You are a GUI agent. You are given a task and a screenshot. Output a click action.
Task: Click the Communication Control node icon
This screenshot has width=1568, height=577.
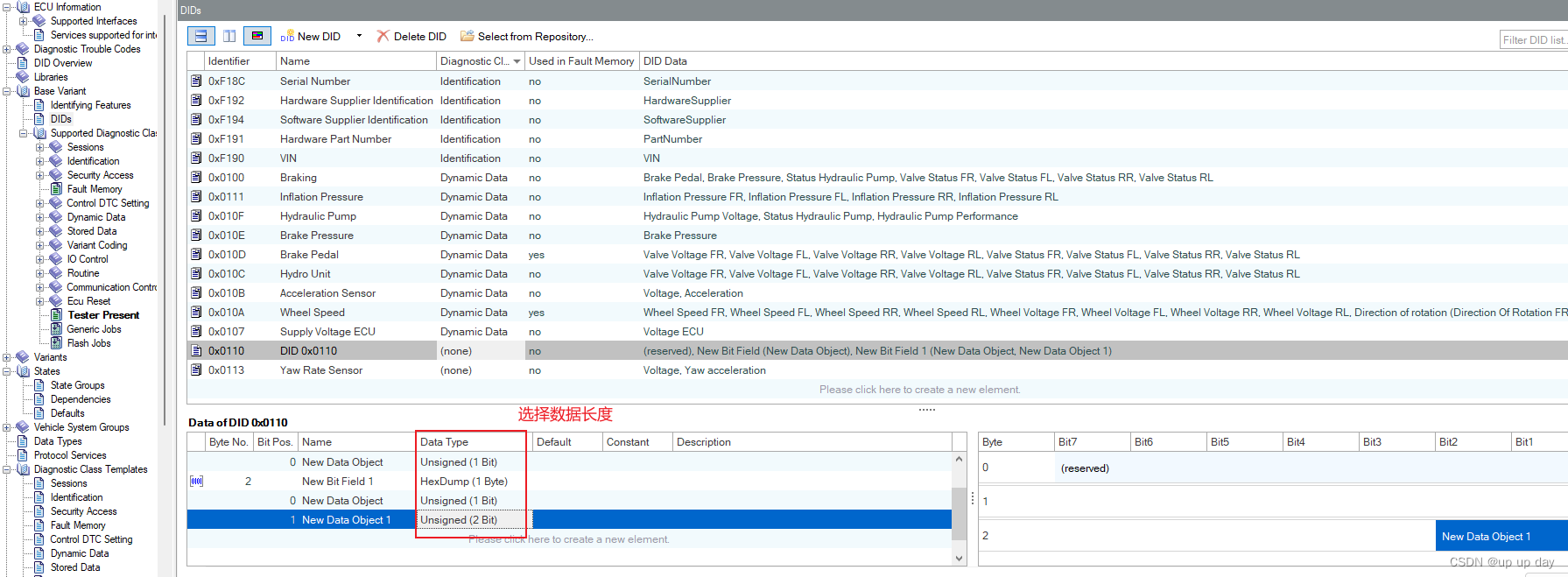click(x=56, y=287)
